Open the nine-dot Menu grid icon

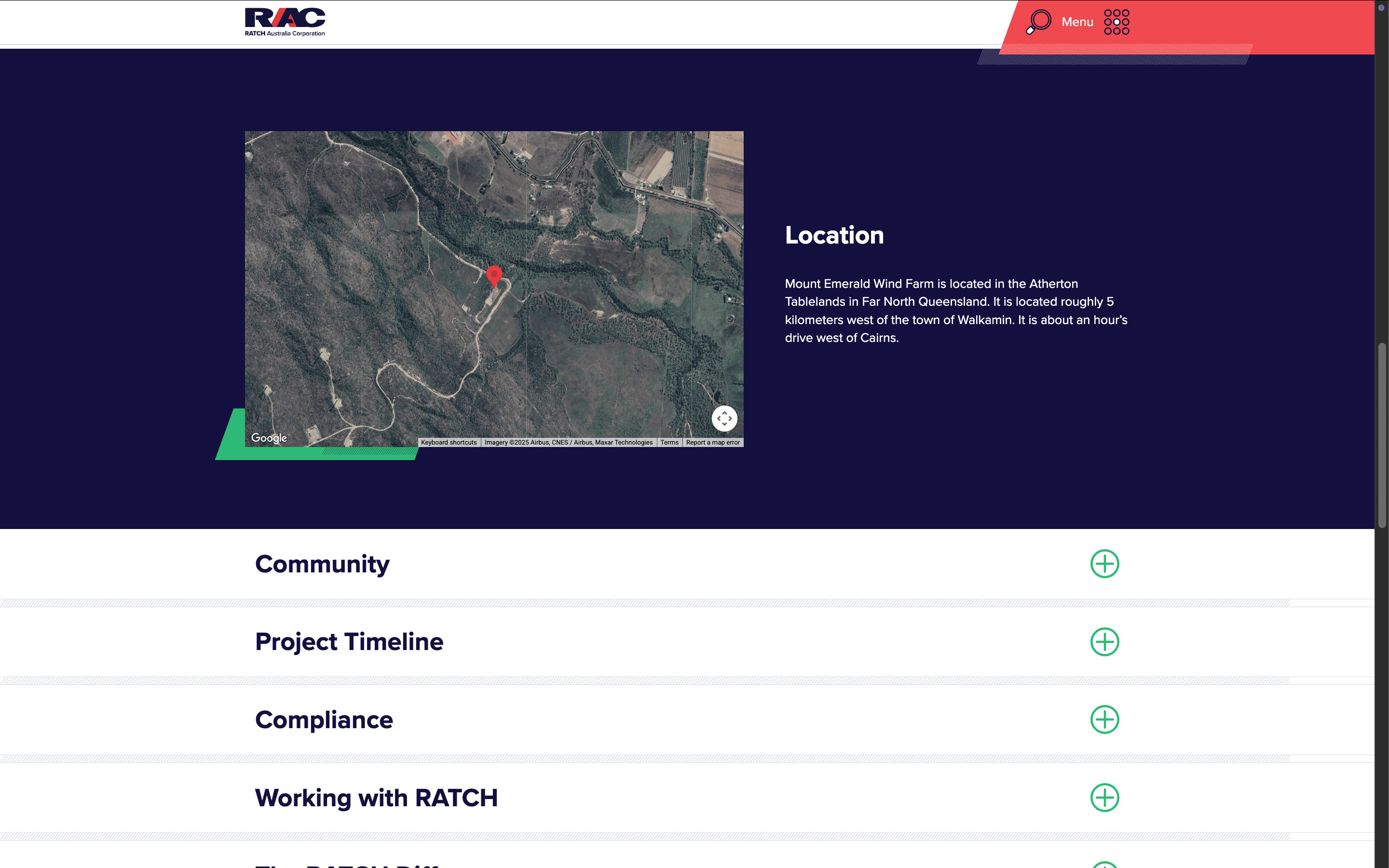click(x=1117, y=22)
